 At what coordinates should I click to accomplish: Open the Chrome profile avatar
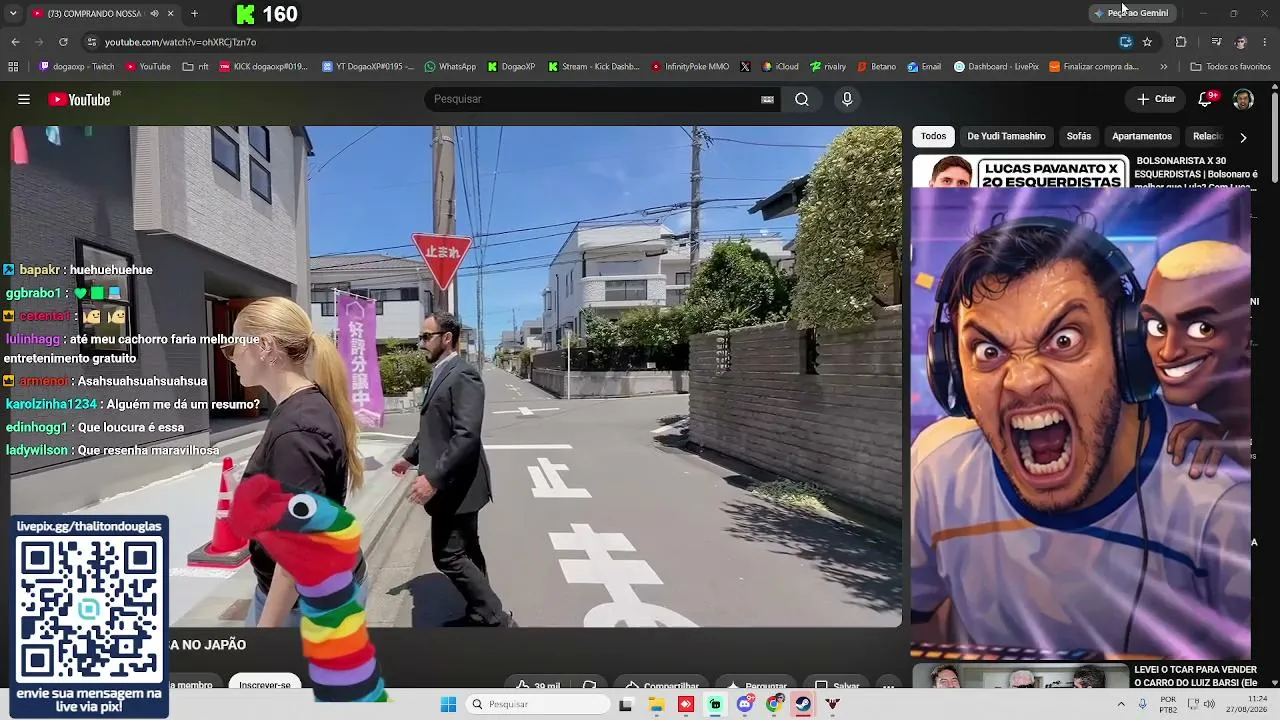coord(1241,42)
